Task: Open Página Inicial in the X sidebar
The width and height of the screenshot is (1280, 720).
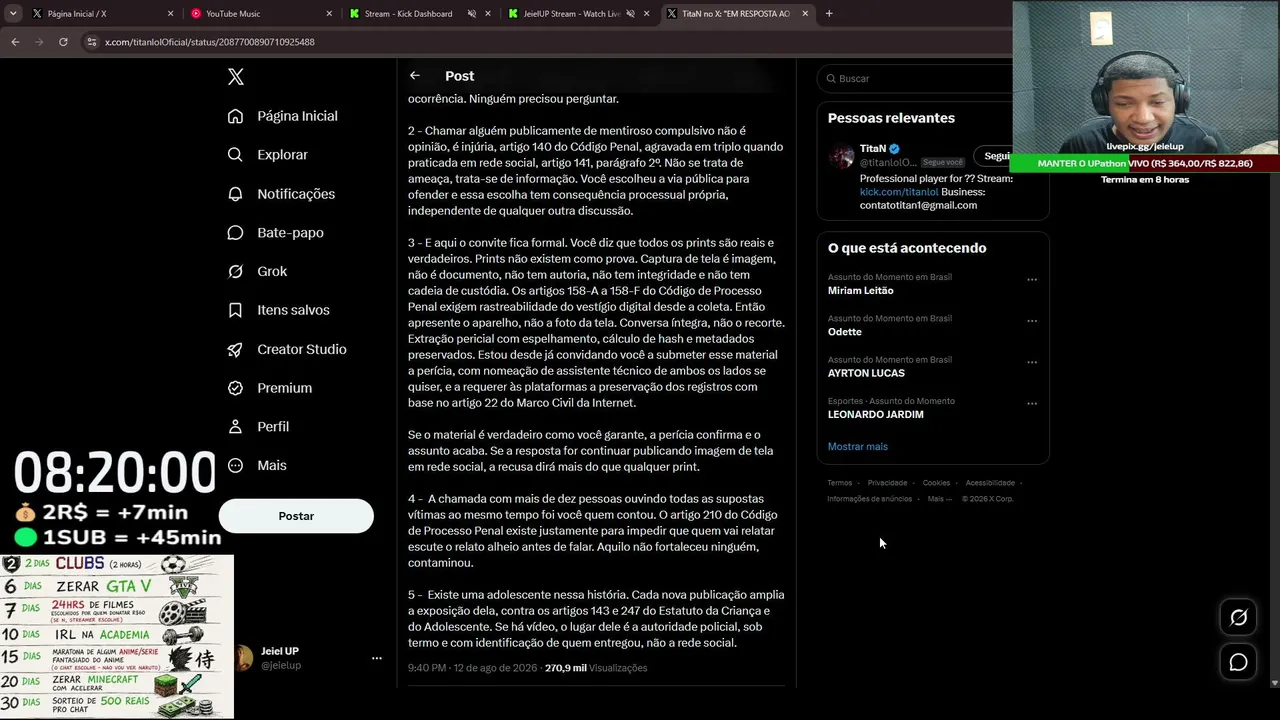Action: click(x=283, y=116)
